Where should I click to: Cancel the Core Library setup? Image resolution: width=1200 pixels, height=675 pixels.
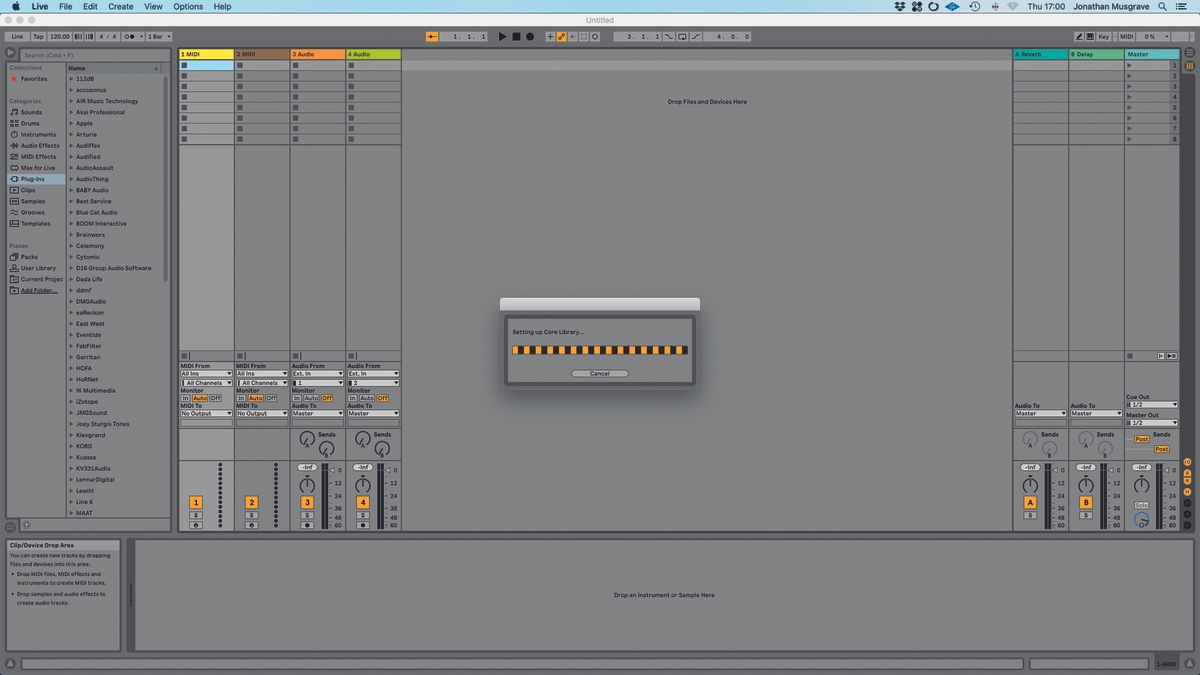coord(599,373)
